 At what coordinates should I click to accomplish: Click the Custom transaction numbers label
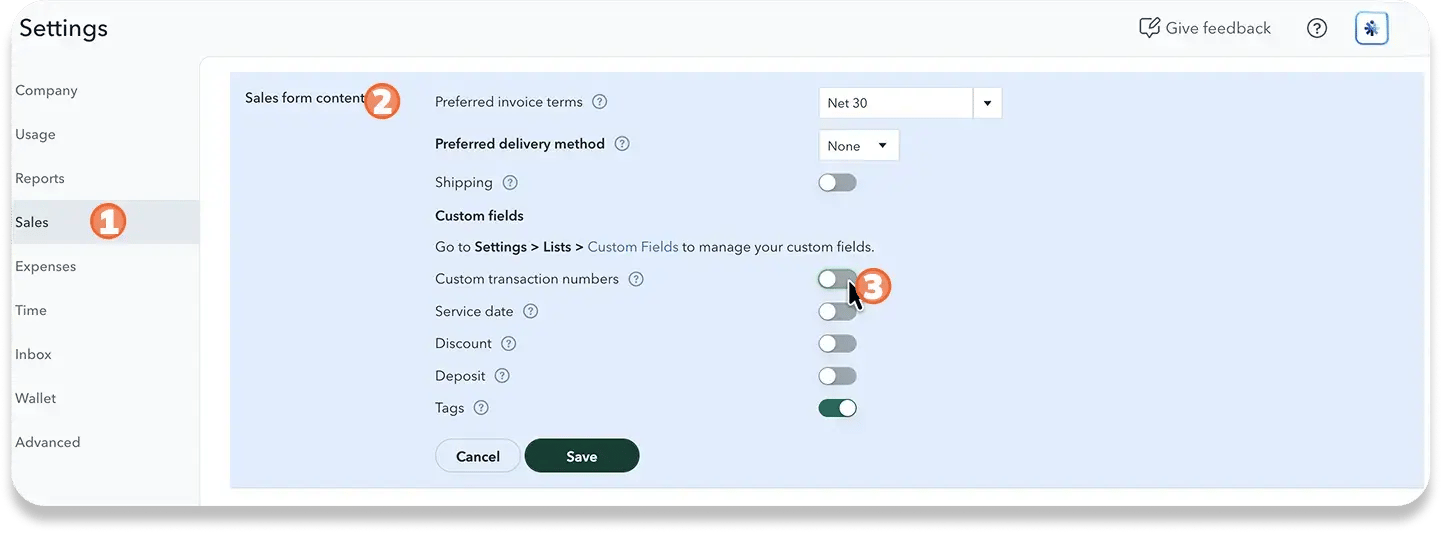(x=527, y=279)
